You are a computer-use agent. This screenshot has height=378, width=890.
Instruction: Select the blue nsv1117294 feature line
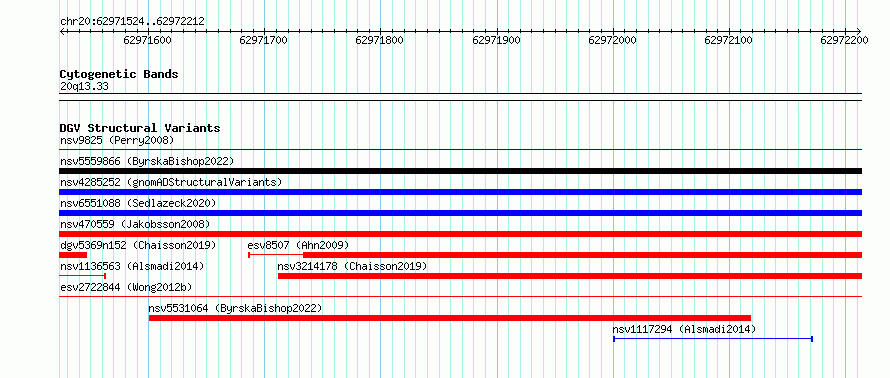[x=713, y=339]
